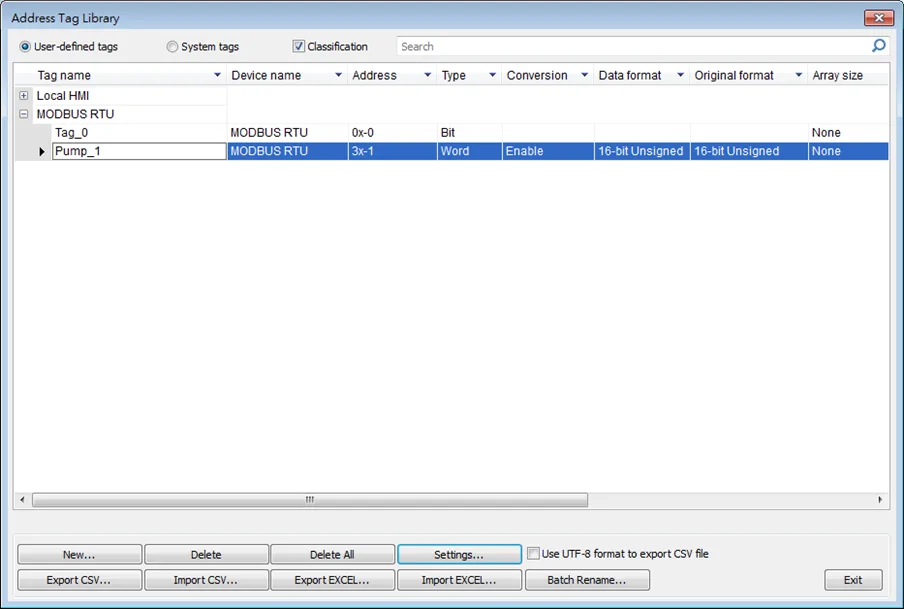Click the Word type cell of Pump_1
Image resolution: width=904 pixels, height=609 pixels.
[469, 151]
